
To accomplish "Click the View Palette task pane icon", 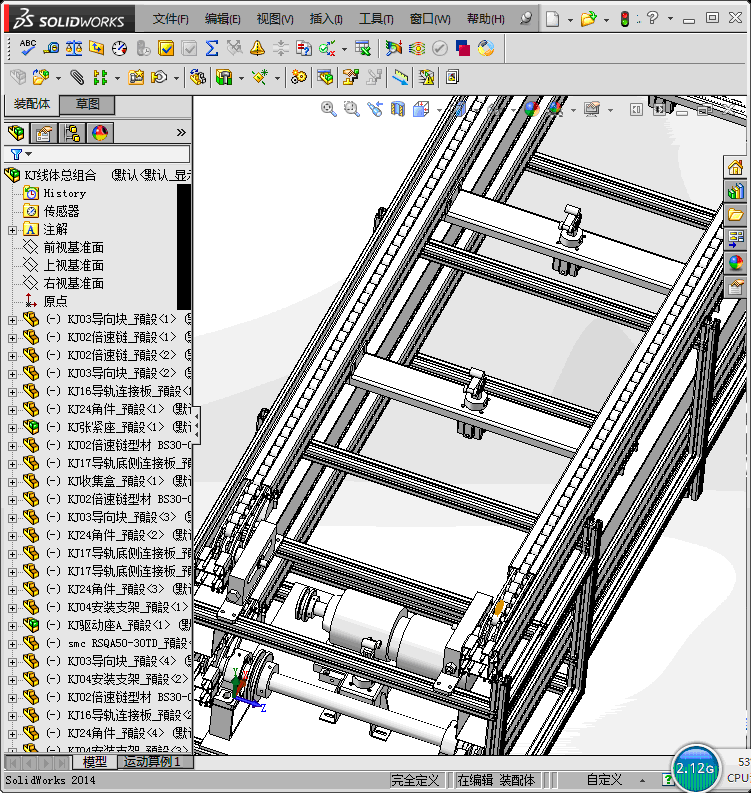I will 736,239.
